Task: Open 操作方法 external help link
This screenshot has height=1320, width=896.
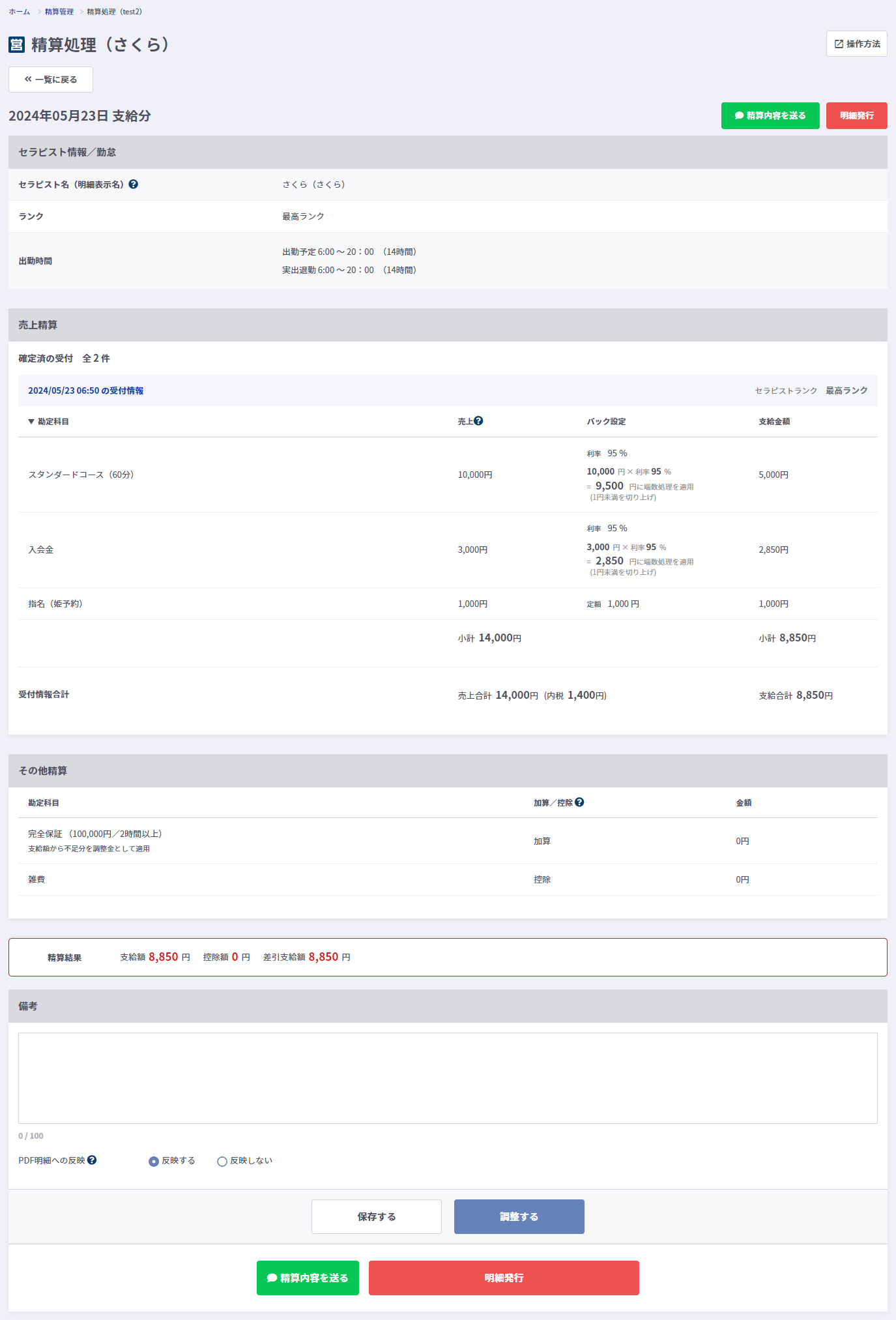Action: pyautogui.click(x=856, y=44)
